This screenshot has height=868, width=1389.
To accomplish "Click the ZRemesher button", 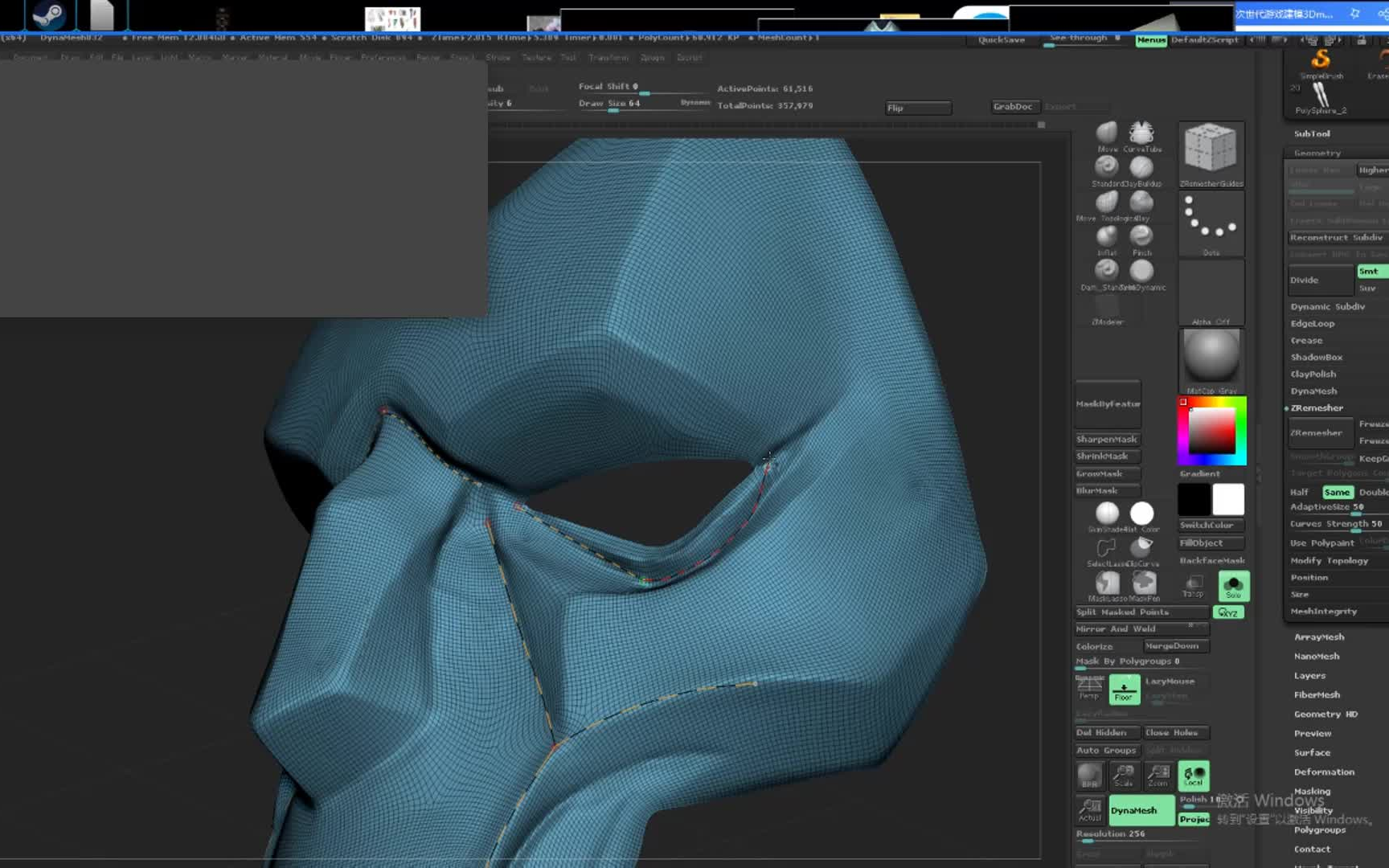I will (1320, 432).
